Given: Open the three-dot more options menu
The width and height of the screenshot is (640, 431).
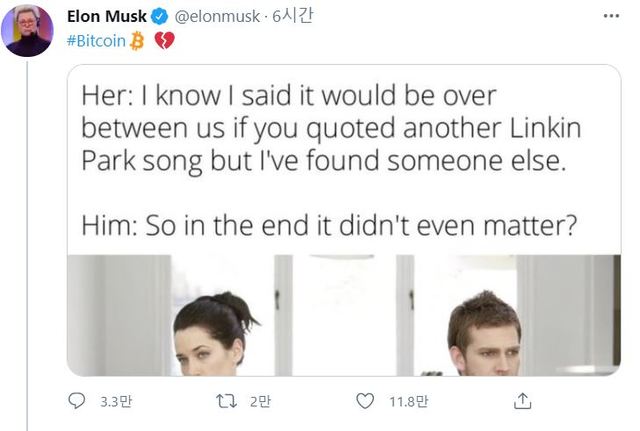Looking at the screenshot, I should coord(610,17).
